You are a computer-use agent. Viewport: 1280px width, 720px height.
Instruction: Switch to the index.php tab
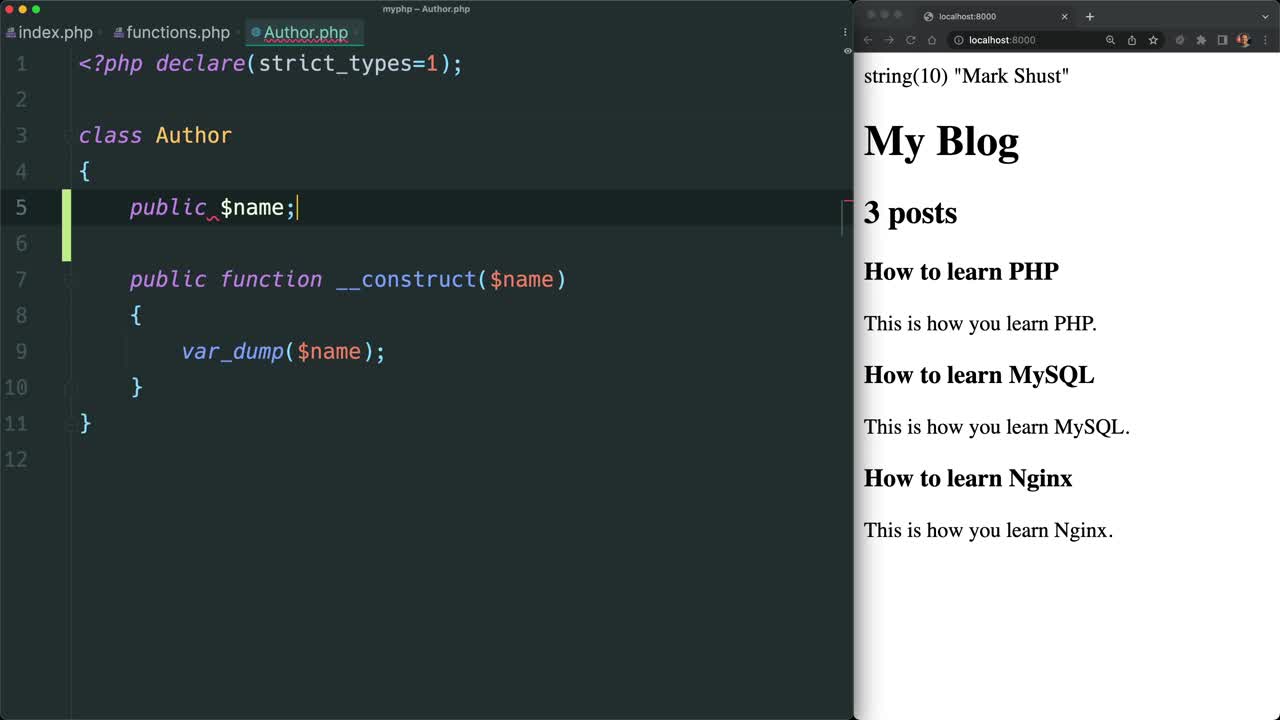[x=55, y=32]
